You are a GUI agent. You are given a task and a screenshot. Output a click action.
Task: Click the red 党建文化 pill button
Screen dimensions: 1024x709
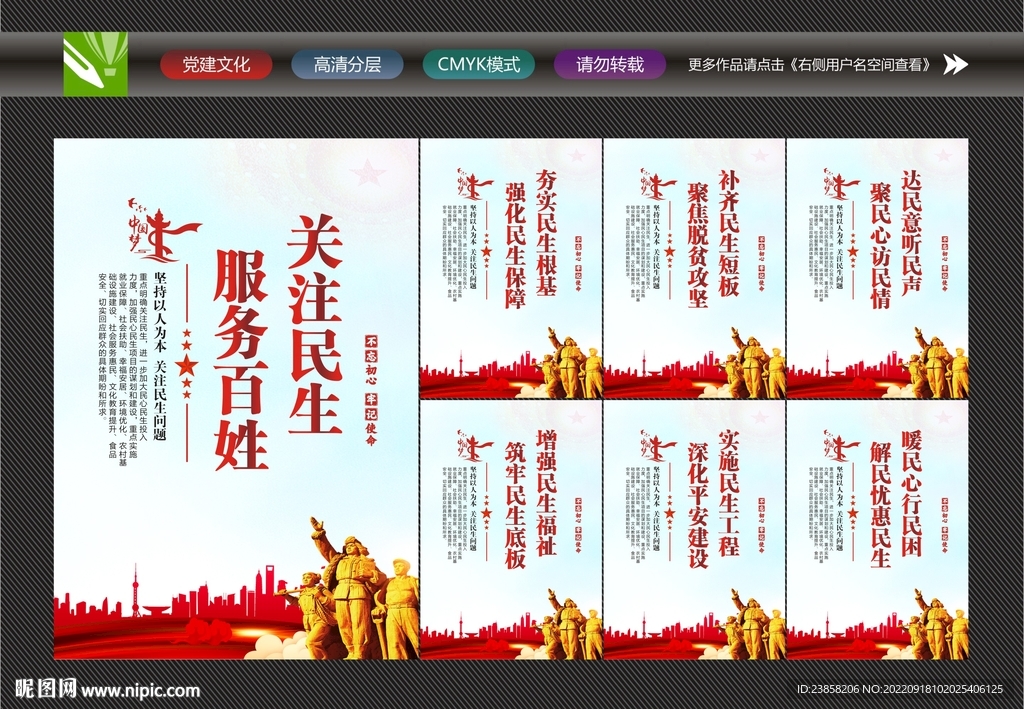(x=216, y=65)
